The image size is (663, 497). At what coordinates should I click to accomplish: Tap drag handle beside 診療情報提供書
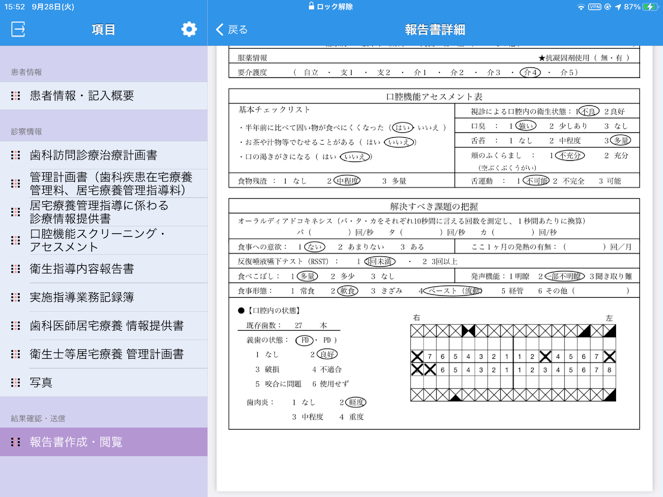point(16,212)
